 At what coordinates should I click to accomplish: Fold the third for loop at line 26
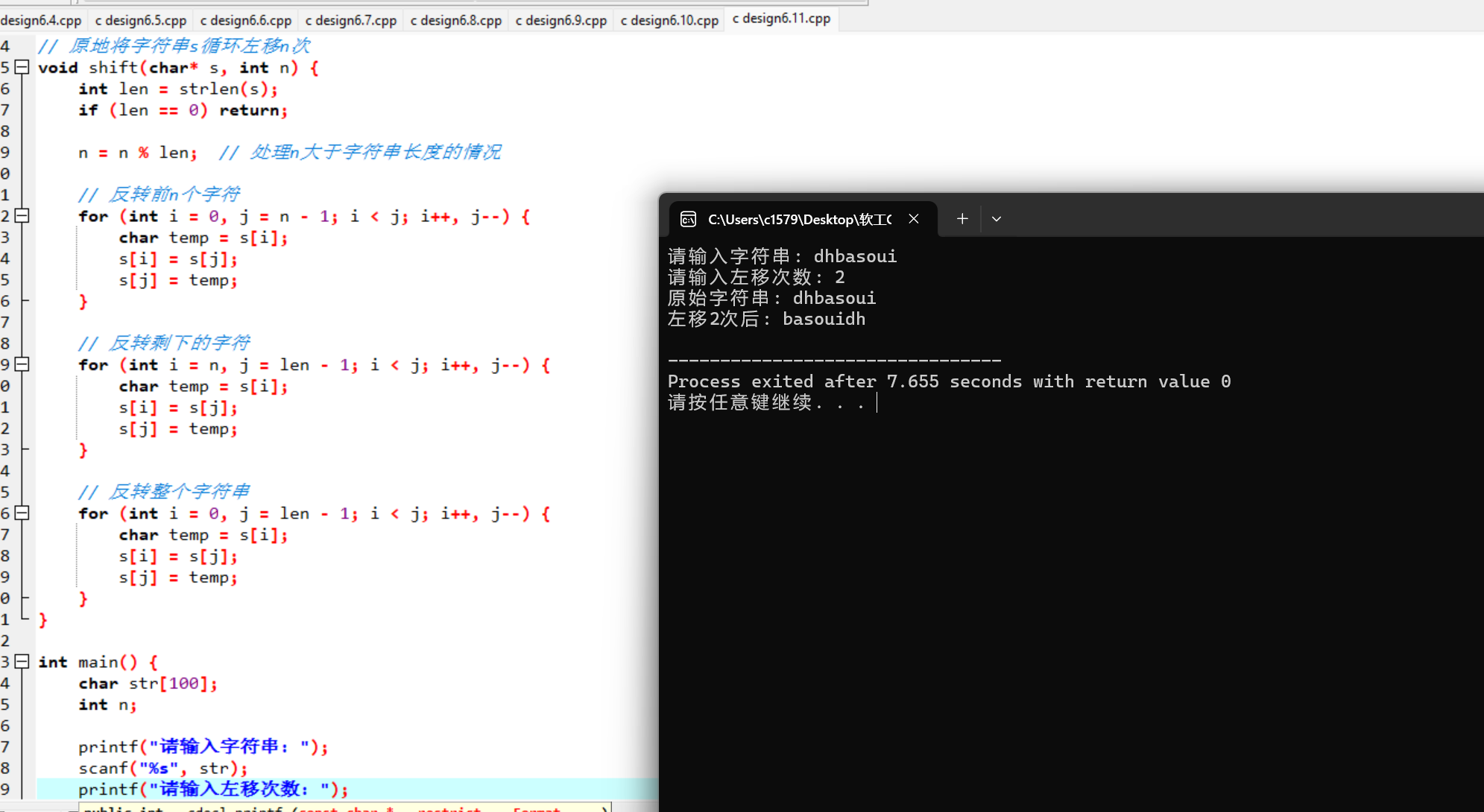[22, 513]
